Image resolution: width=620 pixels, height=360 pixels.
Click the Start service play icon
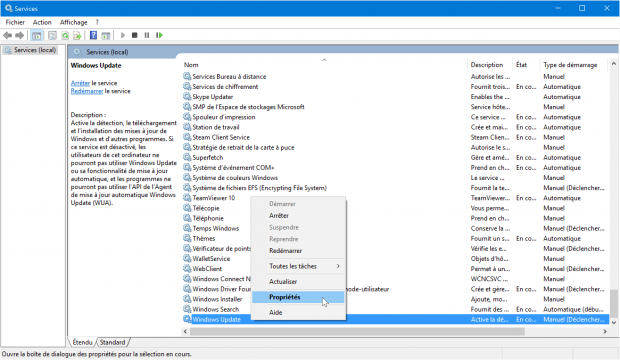click(123, 35)
